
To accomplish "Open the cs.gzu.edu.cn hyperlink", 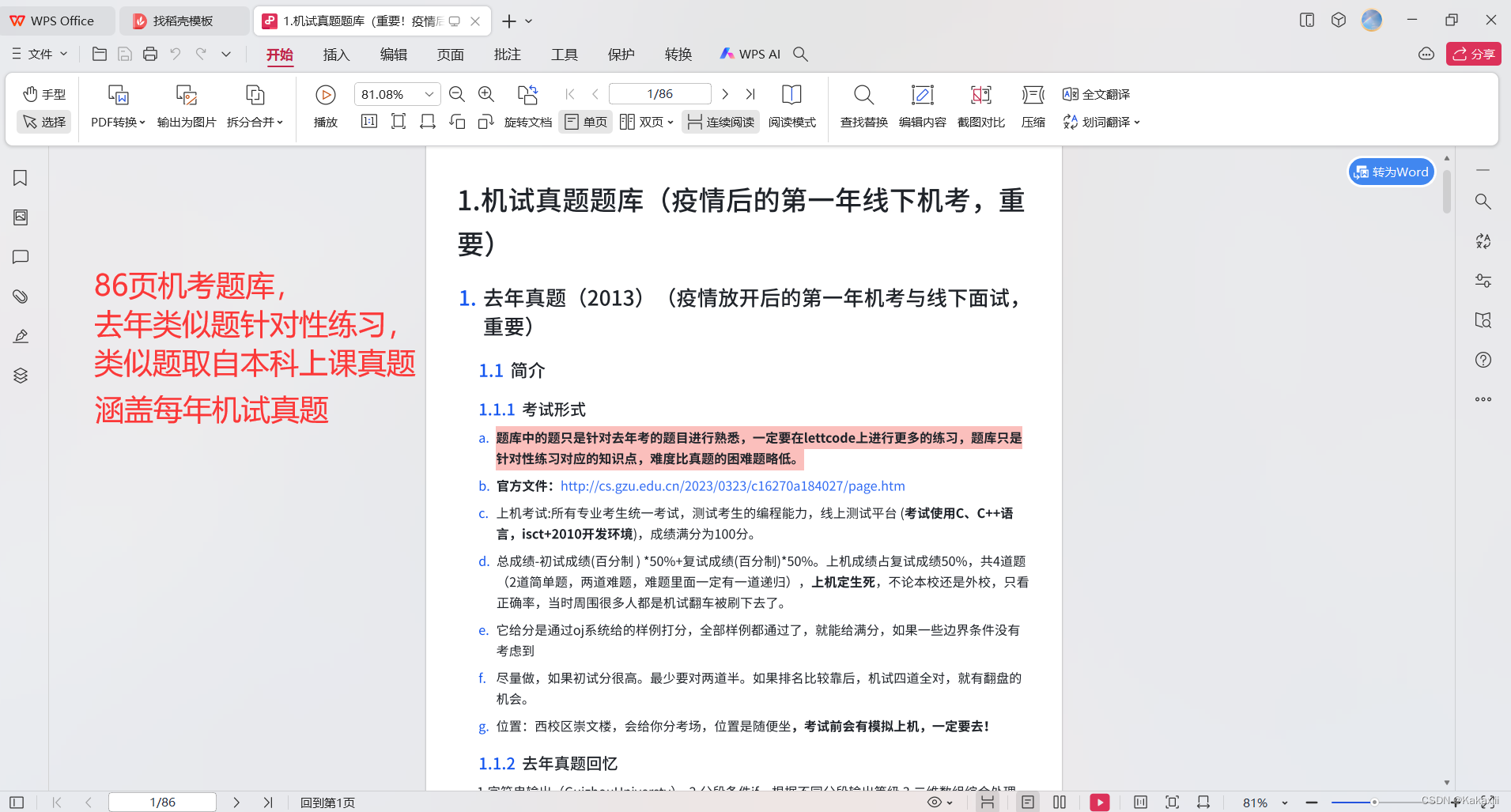I will click(732, 485).
